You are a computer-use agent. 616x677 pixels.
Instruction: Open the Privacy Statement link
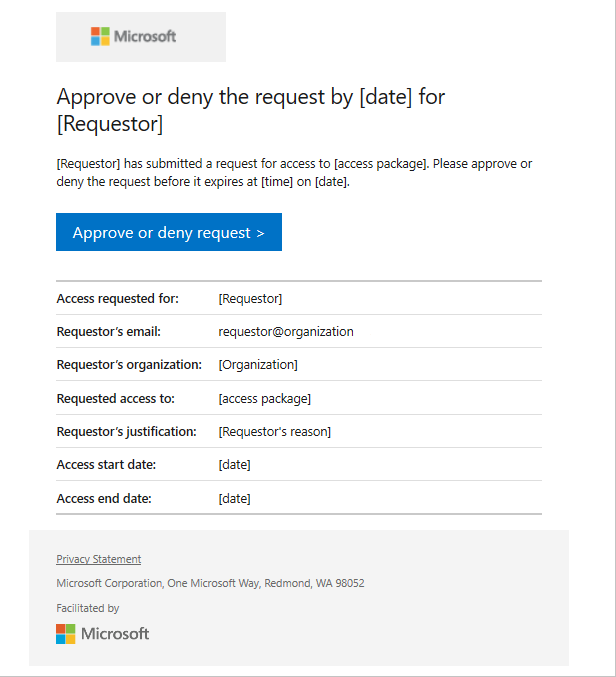tap(98, 559)
